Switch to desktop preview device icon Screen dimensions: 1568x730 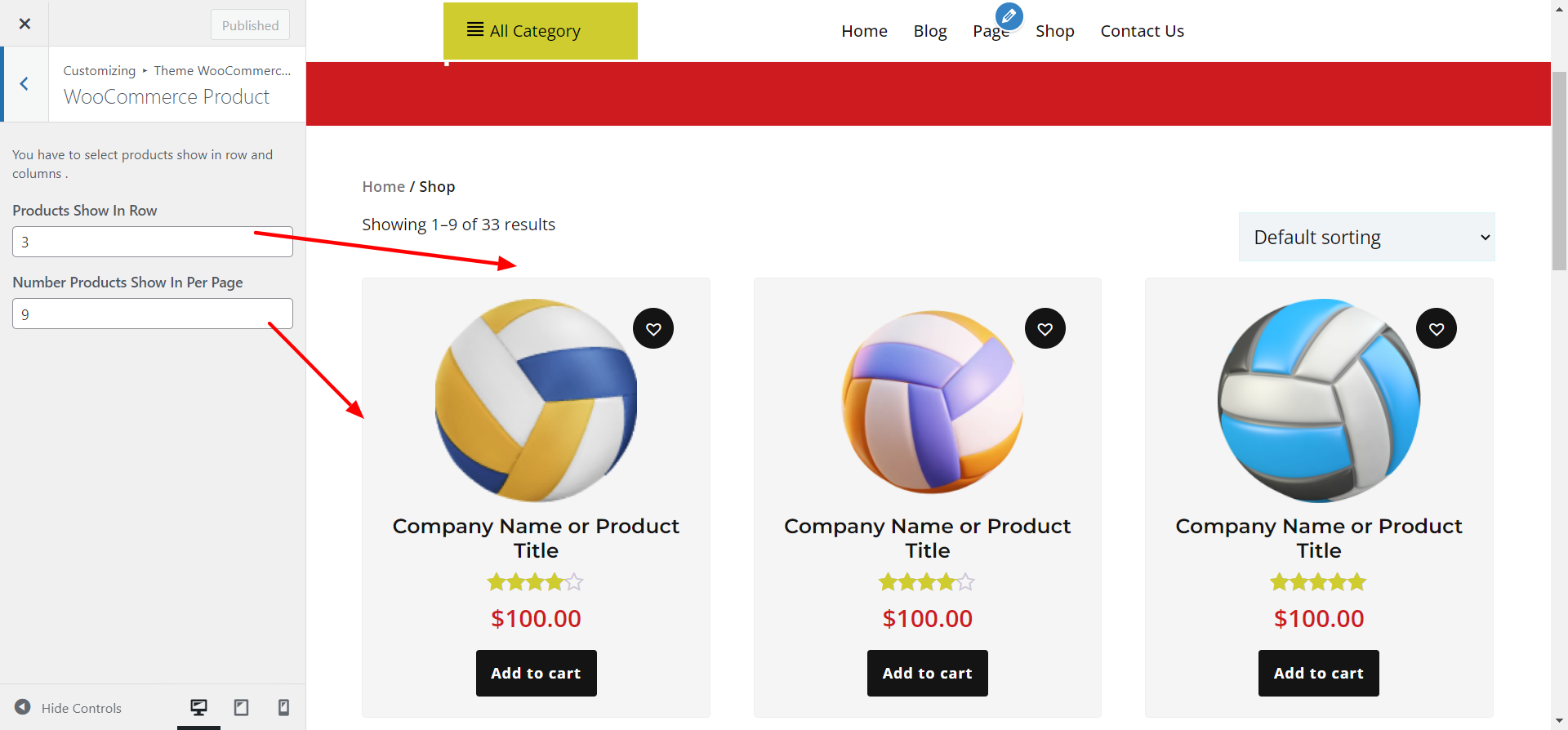pos(198,707)
